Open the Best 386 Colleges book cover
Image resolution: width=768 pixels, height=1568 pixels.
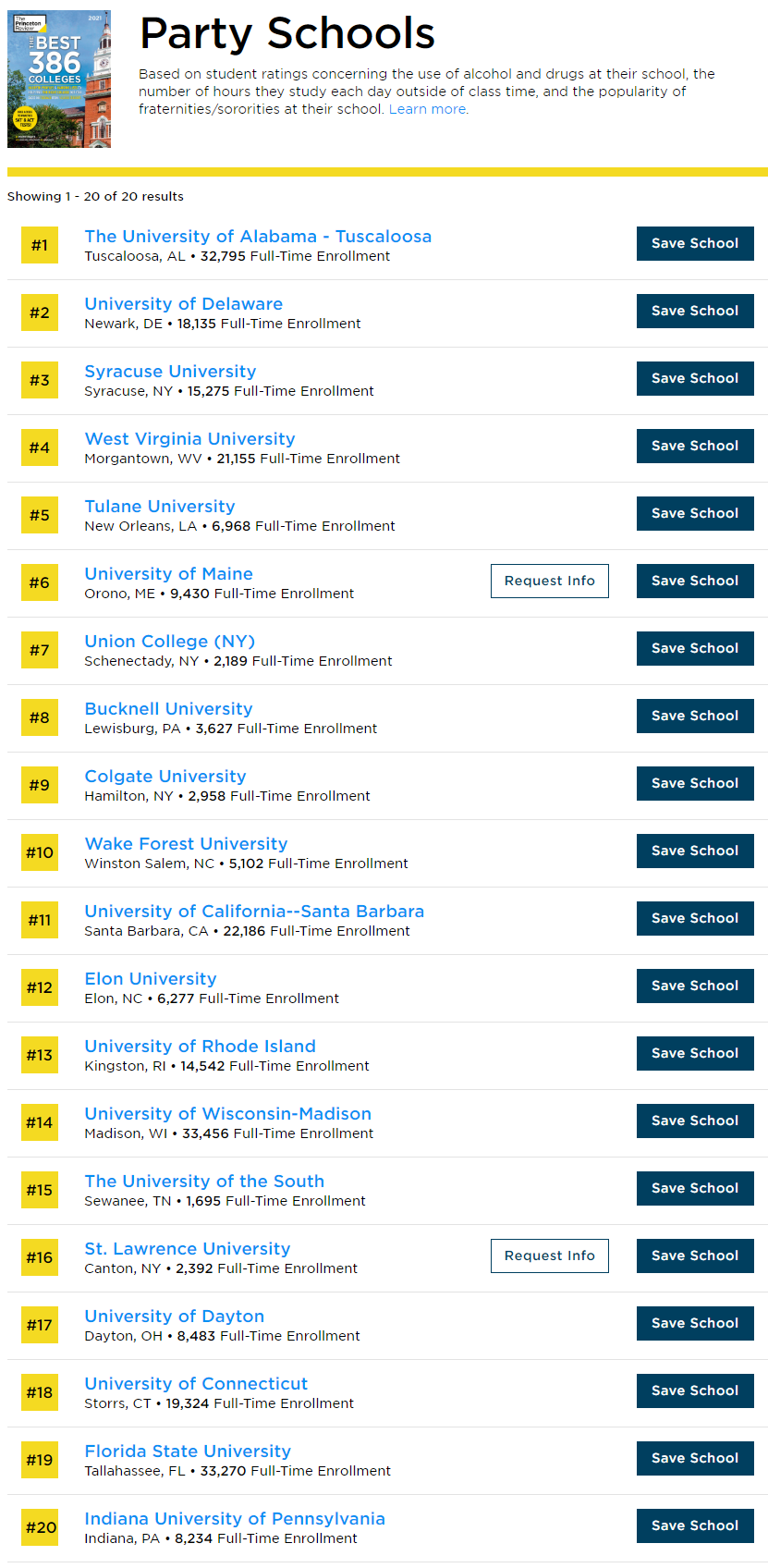(59, 80)
